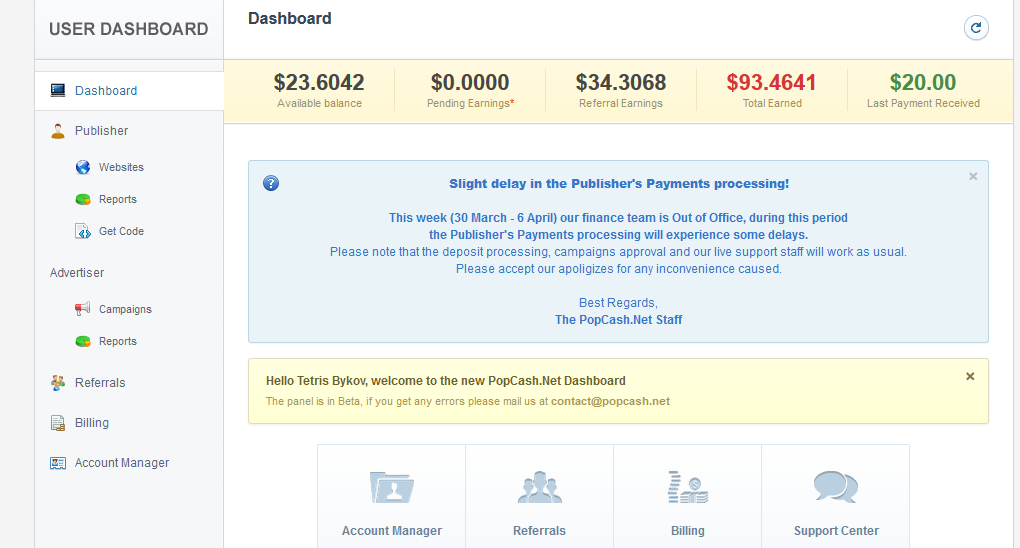Click the pie chart icon beside Publisher Reports

[83, 199]
